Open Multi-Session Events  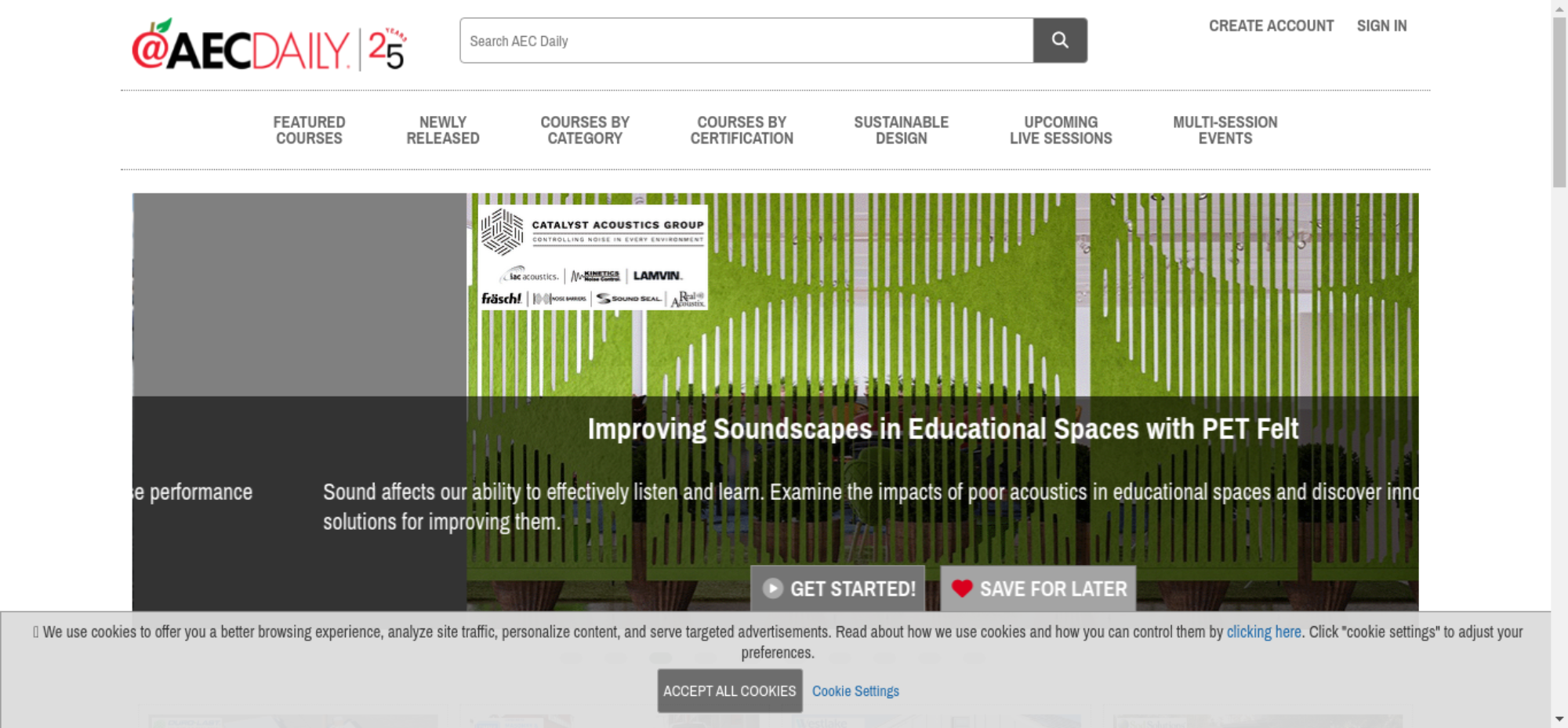tap(1225, 130)
